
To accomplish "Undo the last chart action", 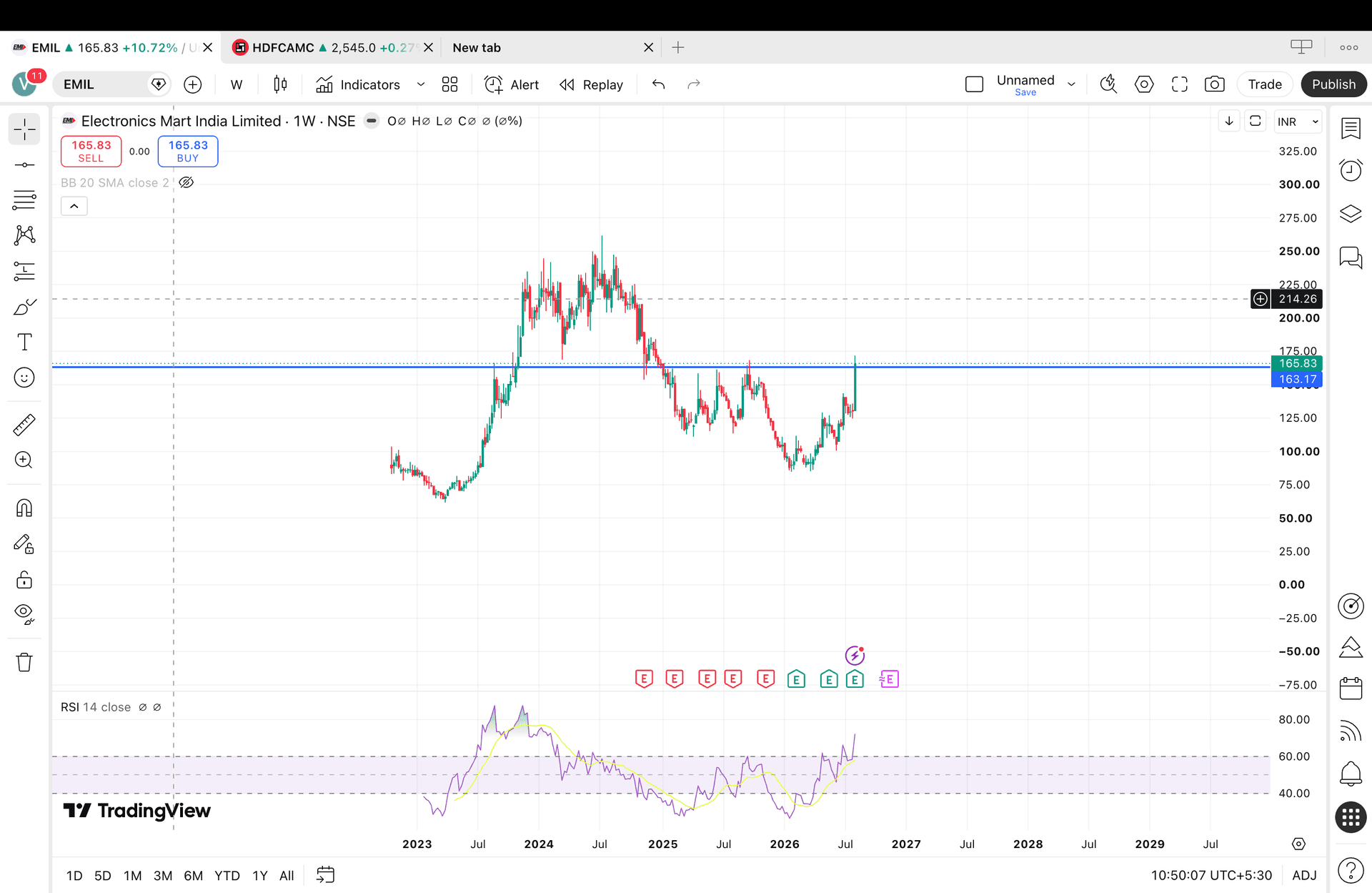I will (659, 84).
